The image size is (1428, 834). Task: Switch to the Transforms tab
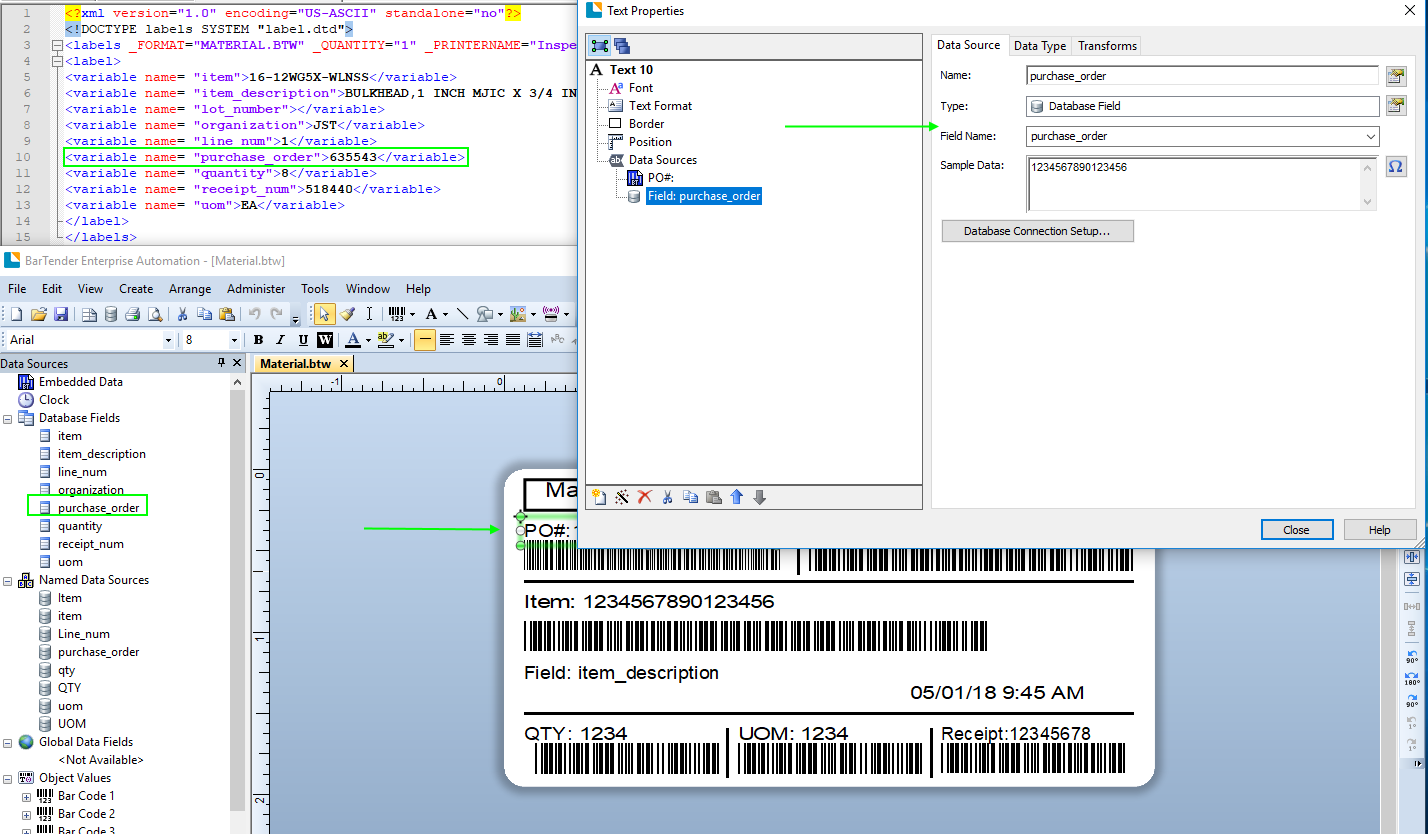(x=1107, y=46)
